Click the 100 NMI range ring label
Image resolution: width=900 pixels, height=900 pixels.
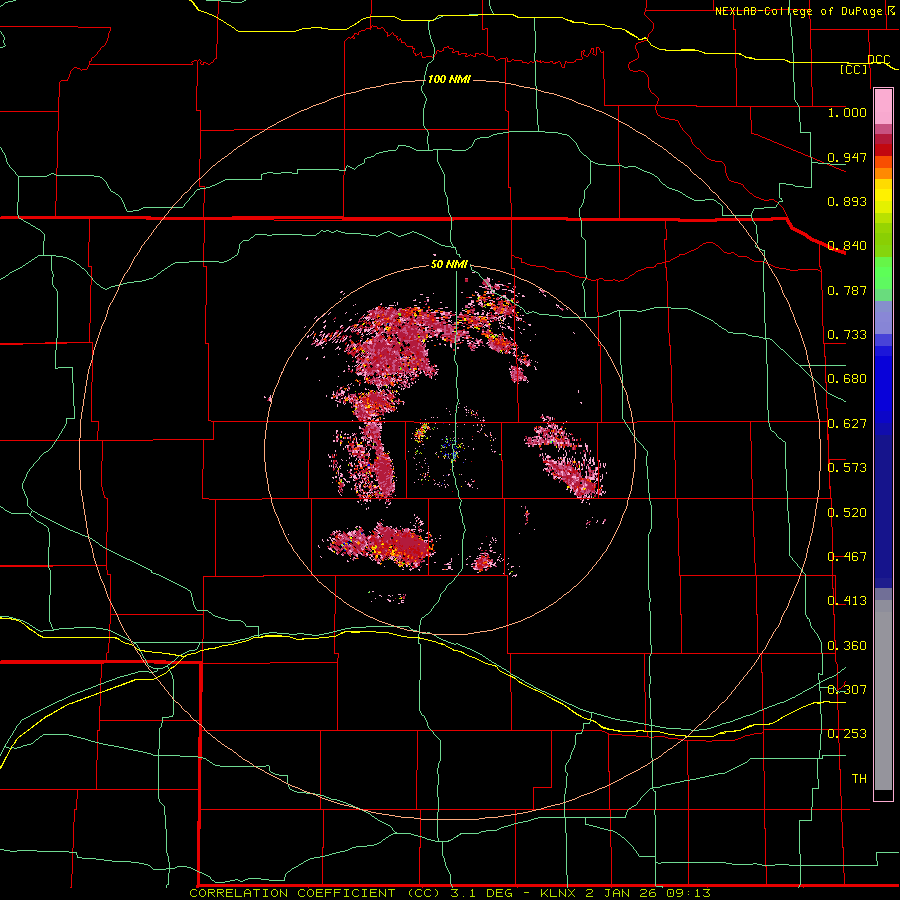coord(449,79)
